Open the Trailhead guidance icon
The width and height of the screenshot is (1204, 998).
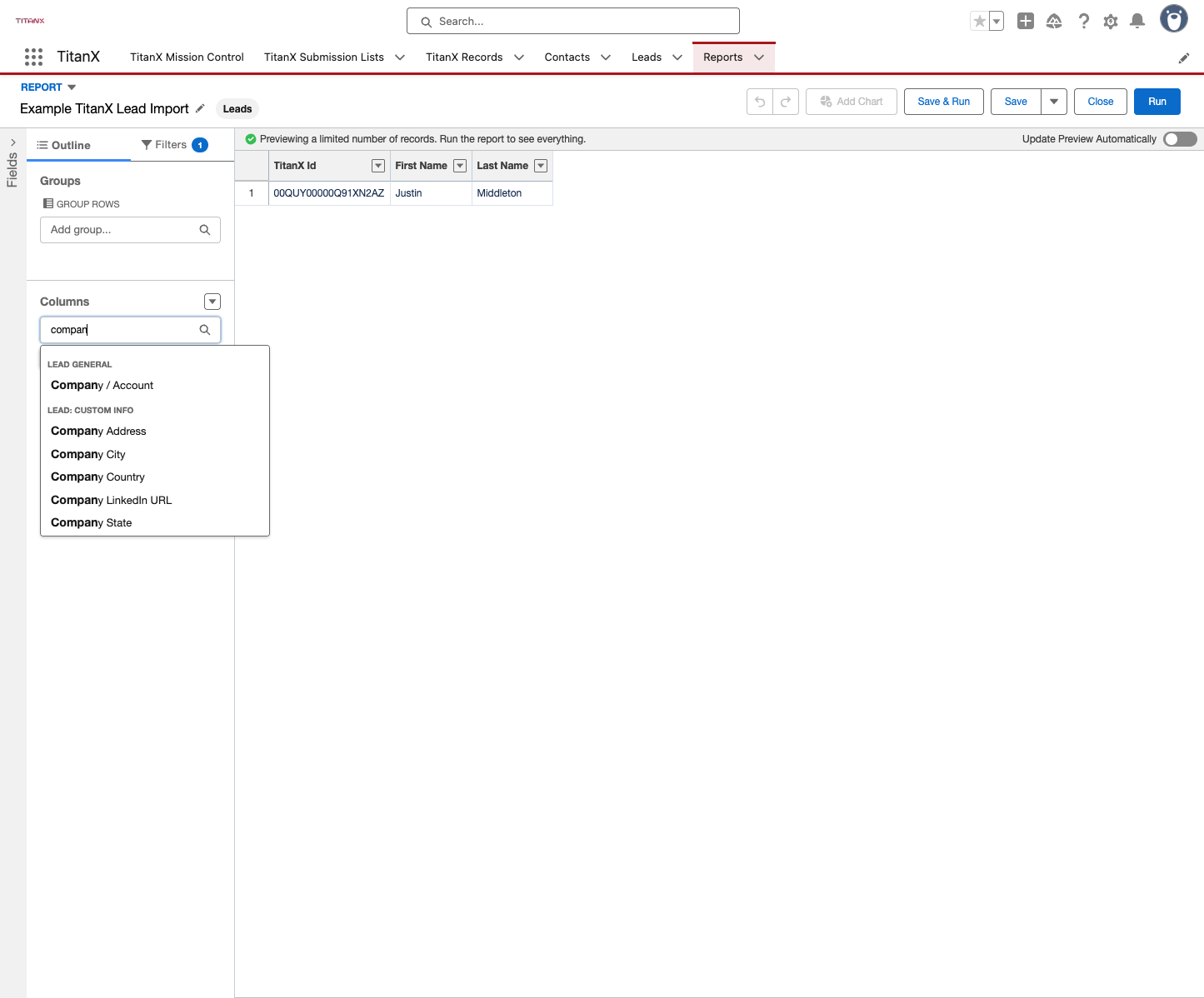[x=1054, y=22]
